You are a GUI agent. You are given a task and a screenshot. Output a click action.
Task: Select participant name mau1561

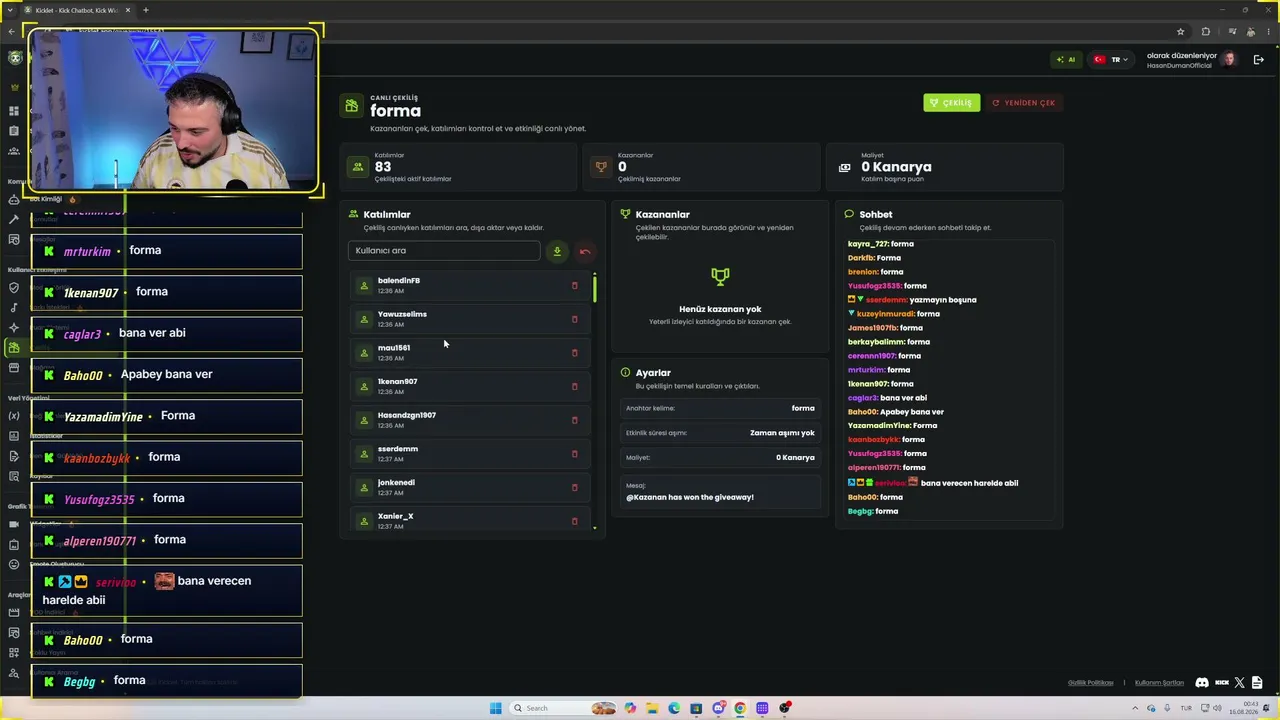pos(394,348)
